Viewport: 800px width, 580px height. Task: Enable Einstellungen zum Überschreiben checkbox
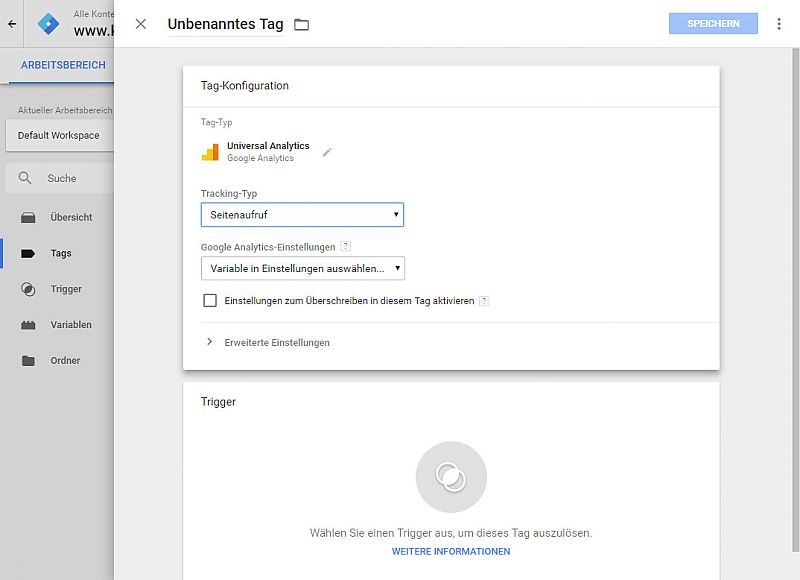210,300
